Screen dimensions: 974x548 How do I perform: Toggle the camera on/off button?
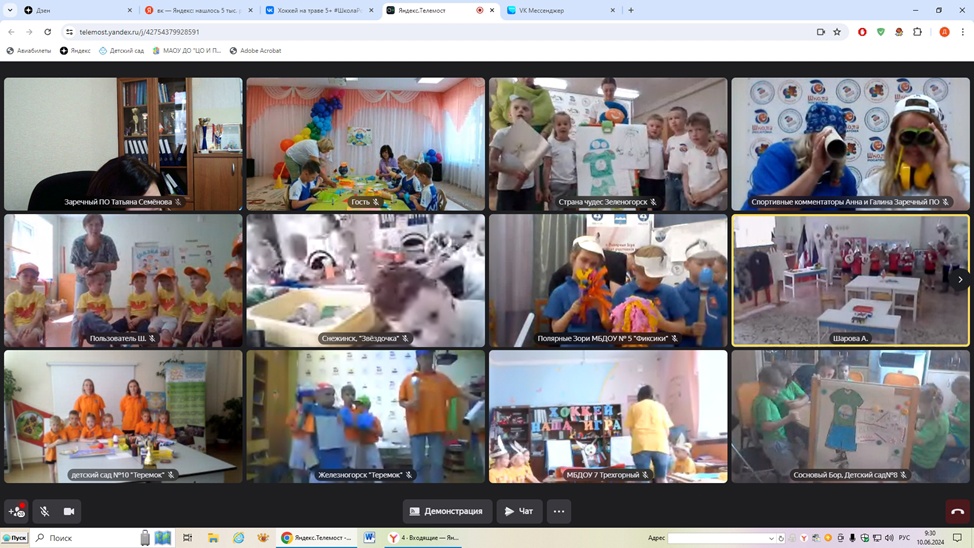[x=69, y=511]
